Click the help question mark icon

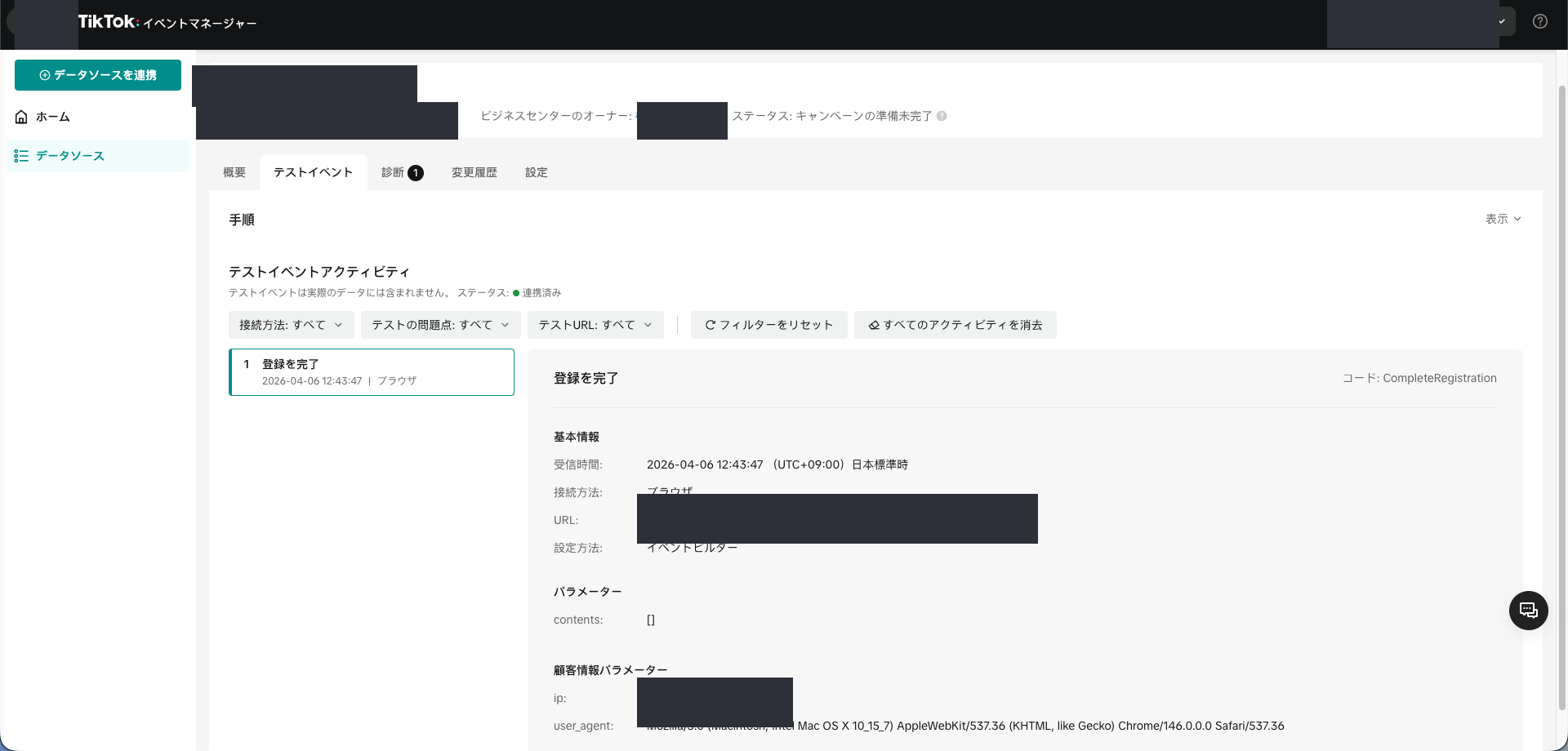(1542, 21)
